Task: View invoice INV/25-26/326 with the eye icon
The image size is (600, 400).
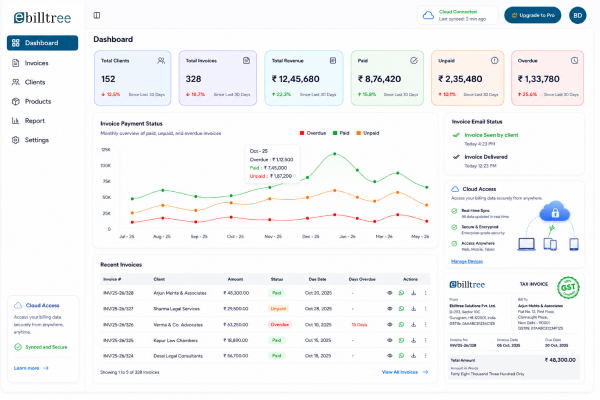Action: pyautogui.click(x=390, y=325)
